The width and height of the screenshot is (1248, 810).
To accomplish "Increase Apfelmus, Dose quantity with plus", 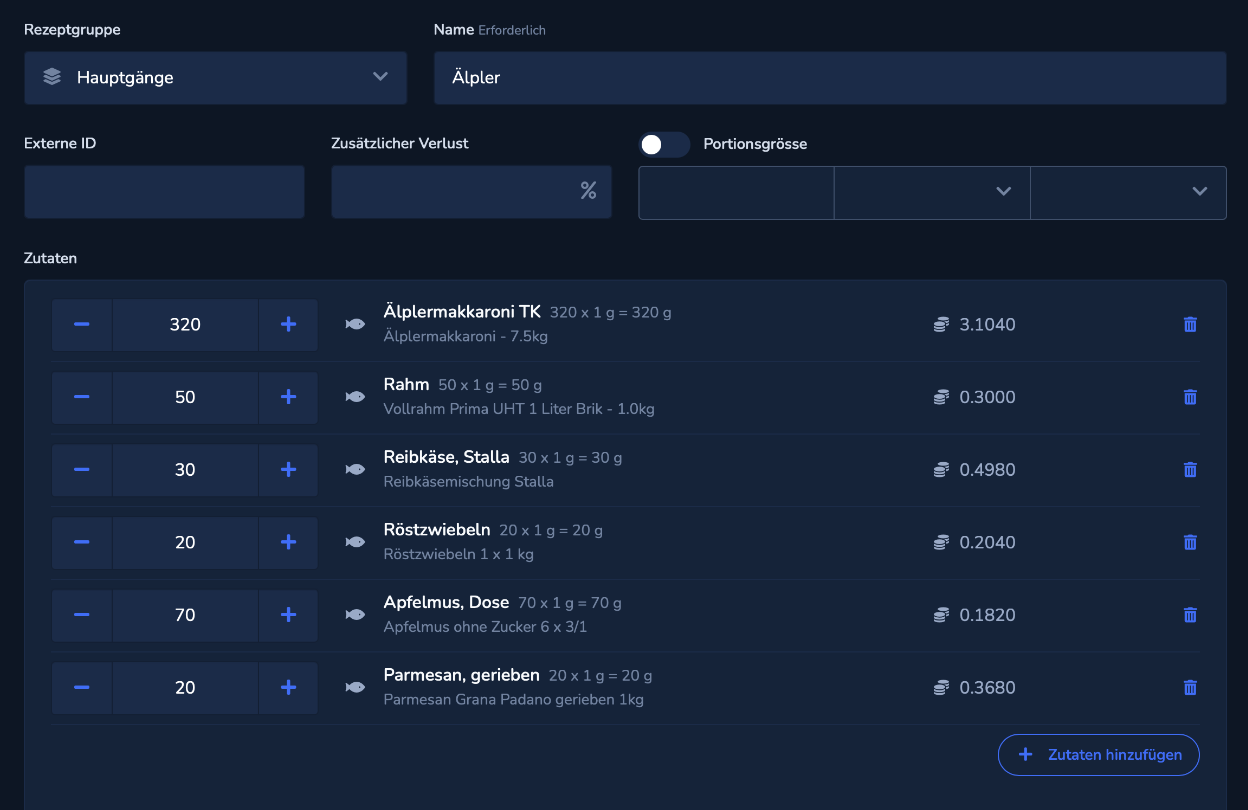I will tap(288, 615).
